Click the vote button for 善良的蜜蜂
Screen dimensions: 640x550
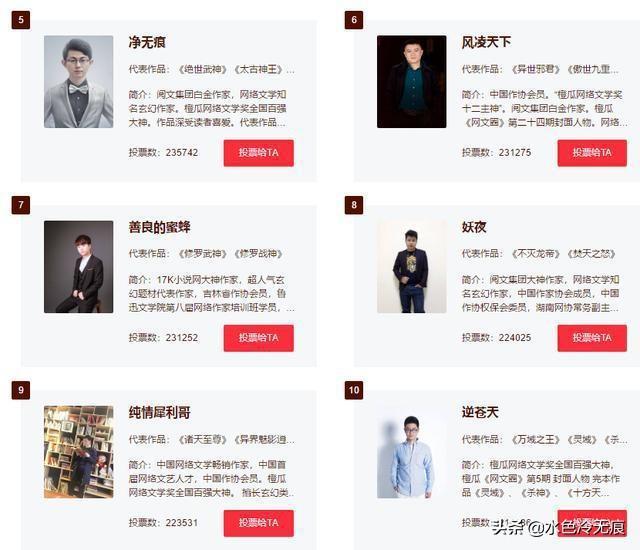tap(258, 338)
